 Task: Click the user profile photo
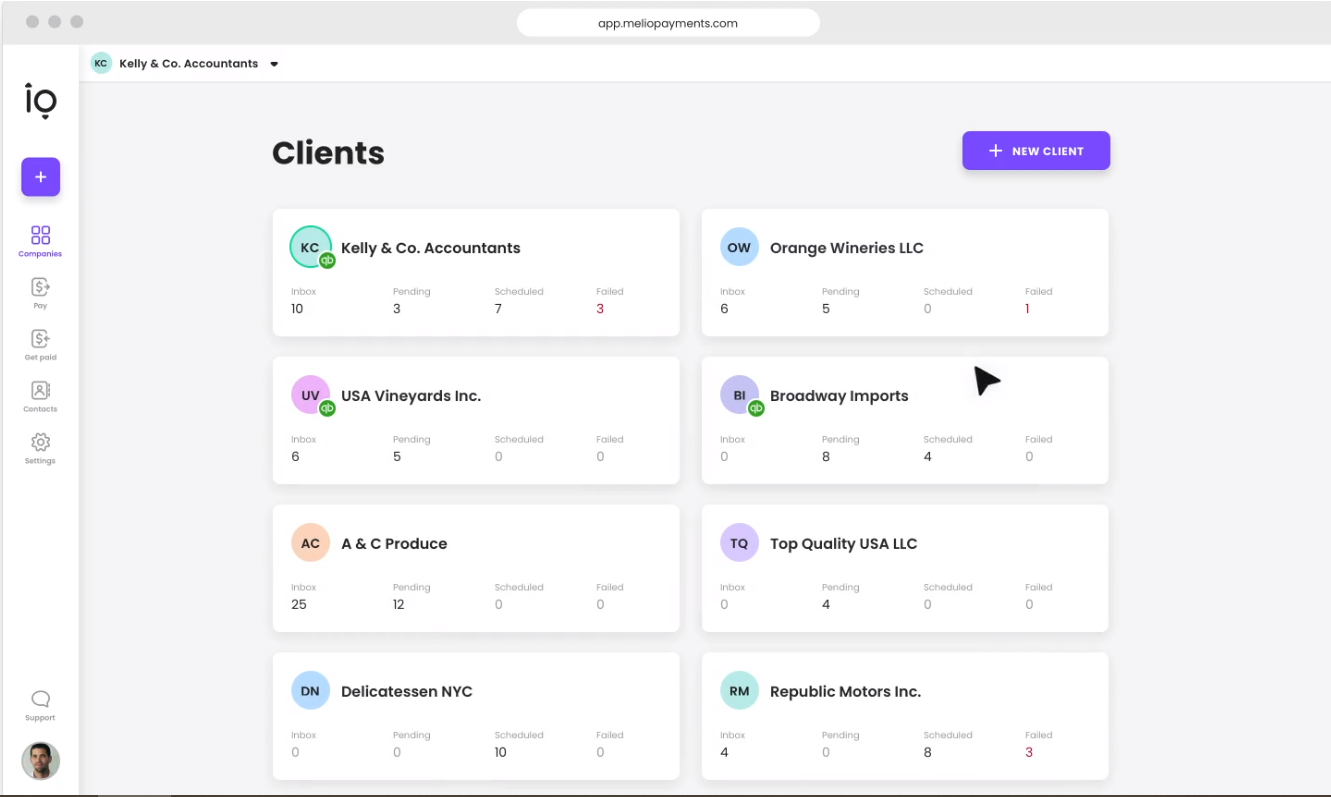click(x=41, y=761)
